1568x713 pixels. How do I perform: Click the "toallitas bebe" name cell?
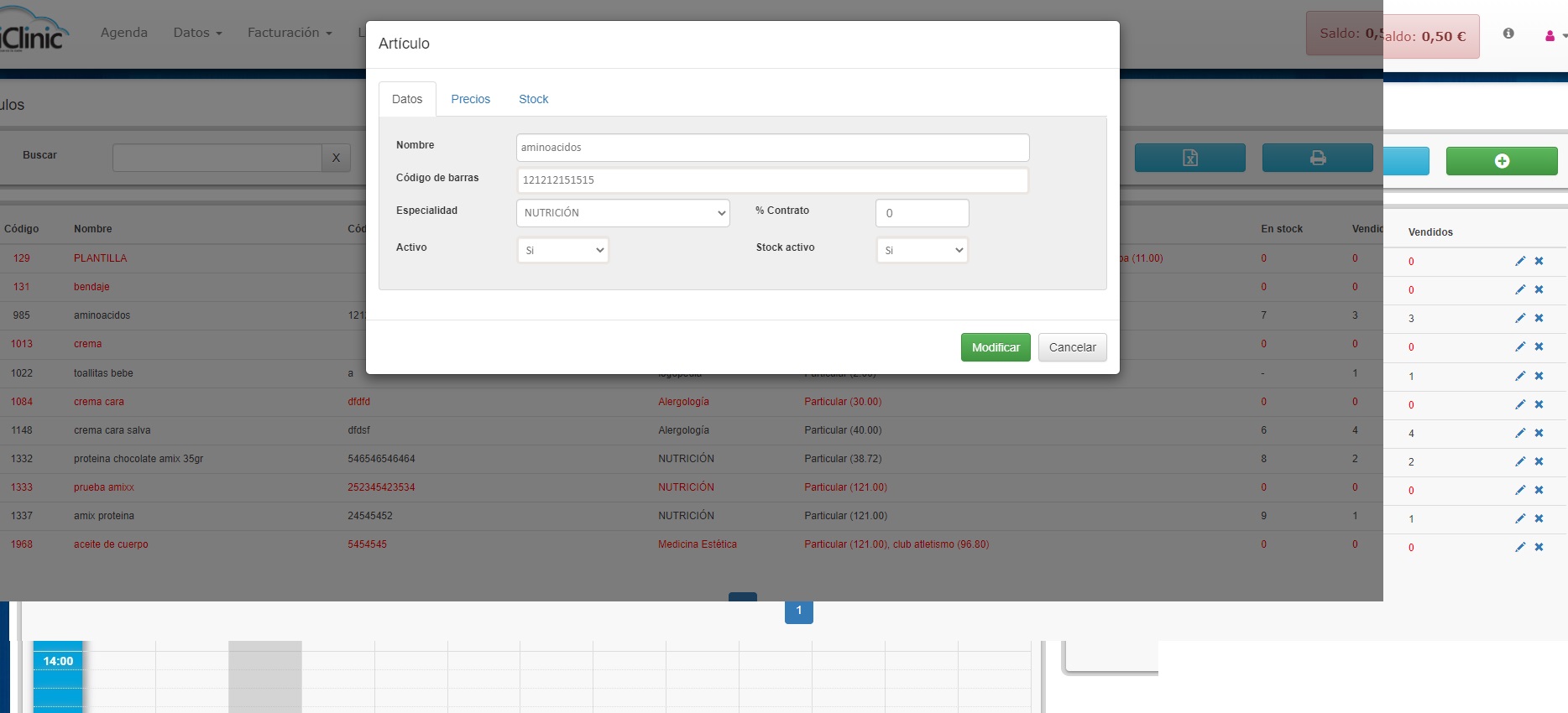coord(103,373)
